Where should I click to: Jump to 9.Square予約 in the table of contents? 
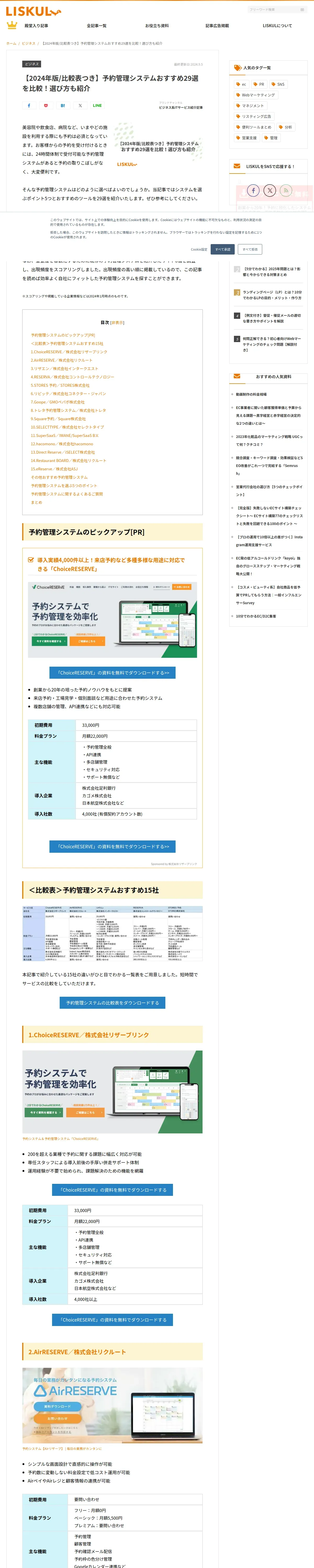click(59, 419)
